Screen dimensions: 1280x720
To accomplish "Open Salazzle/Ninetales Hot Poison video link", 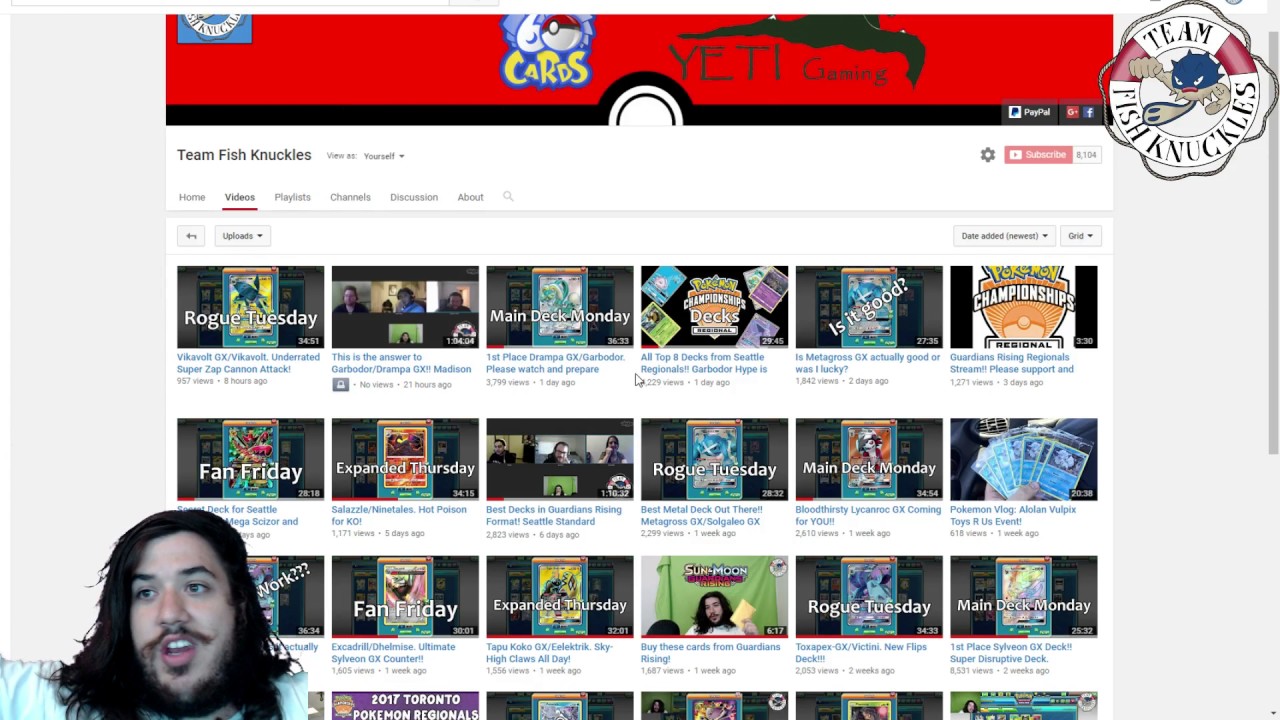I will [x=399, y=515].
